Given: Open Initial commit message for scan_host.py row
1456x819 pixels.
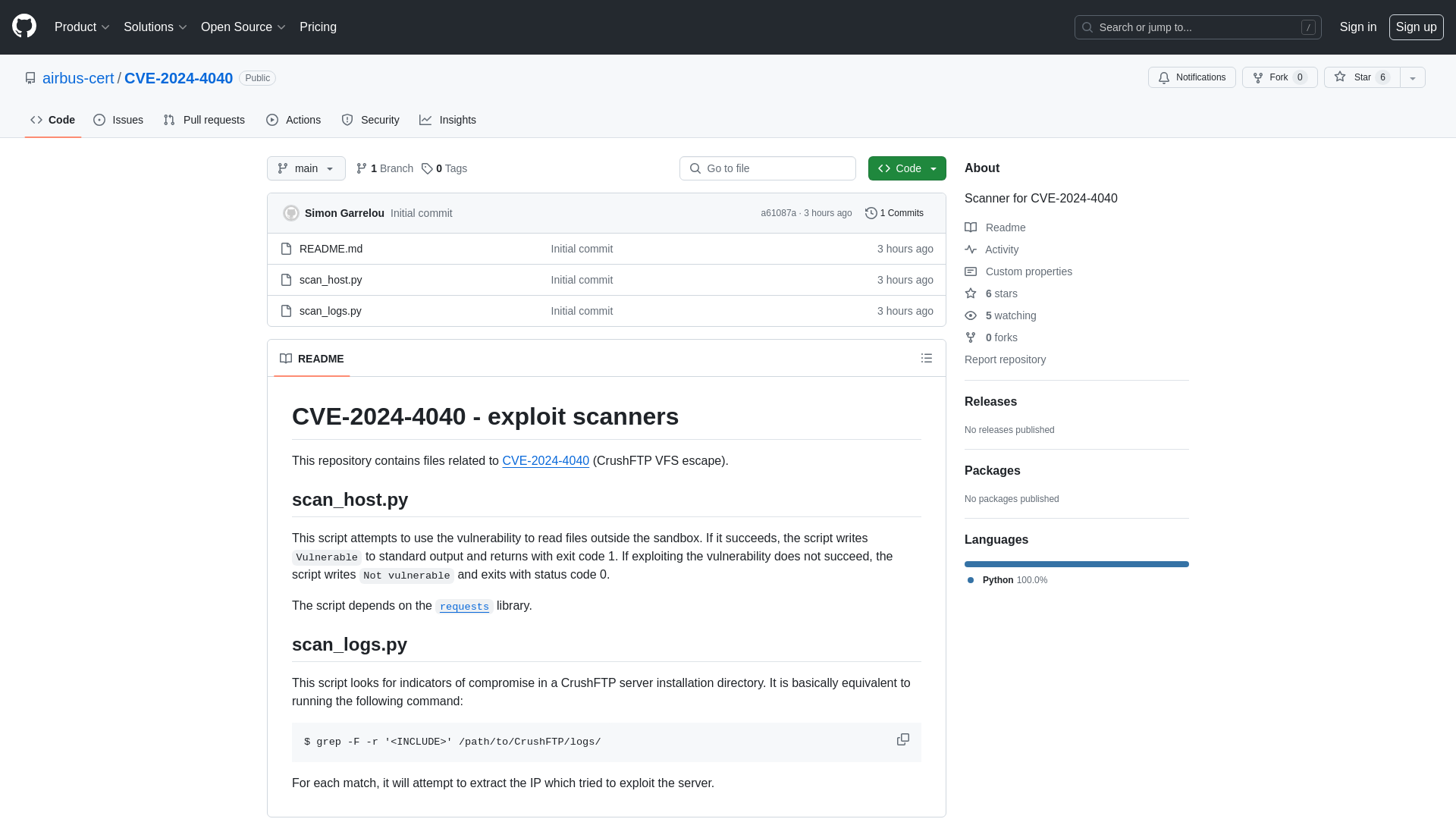Looking at the screenshot, I should click(x=582, y=280).
